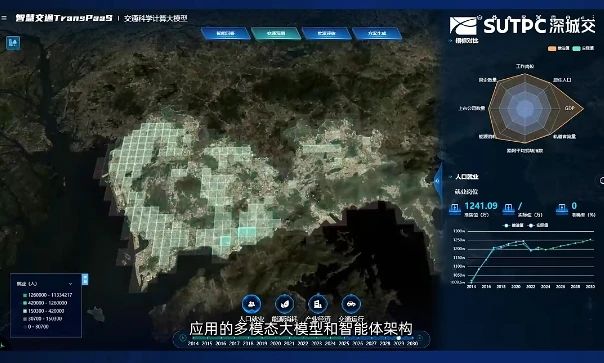Open the hamburger menu beside TransPaaS title

(x=4, y=18)
